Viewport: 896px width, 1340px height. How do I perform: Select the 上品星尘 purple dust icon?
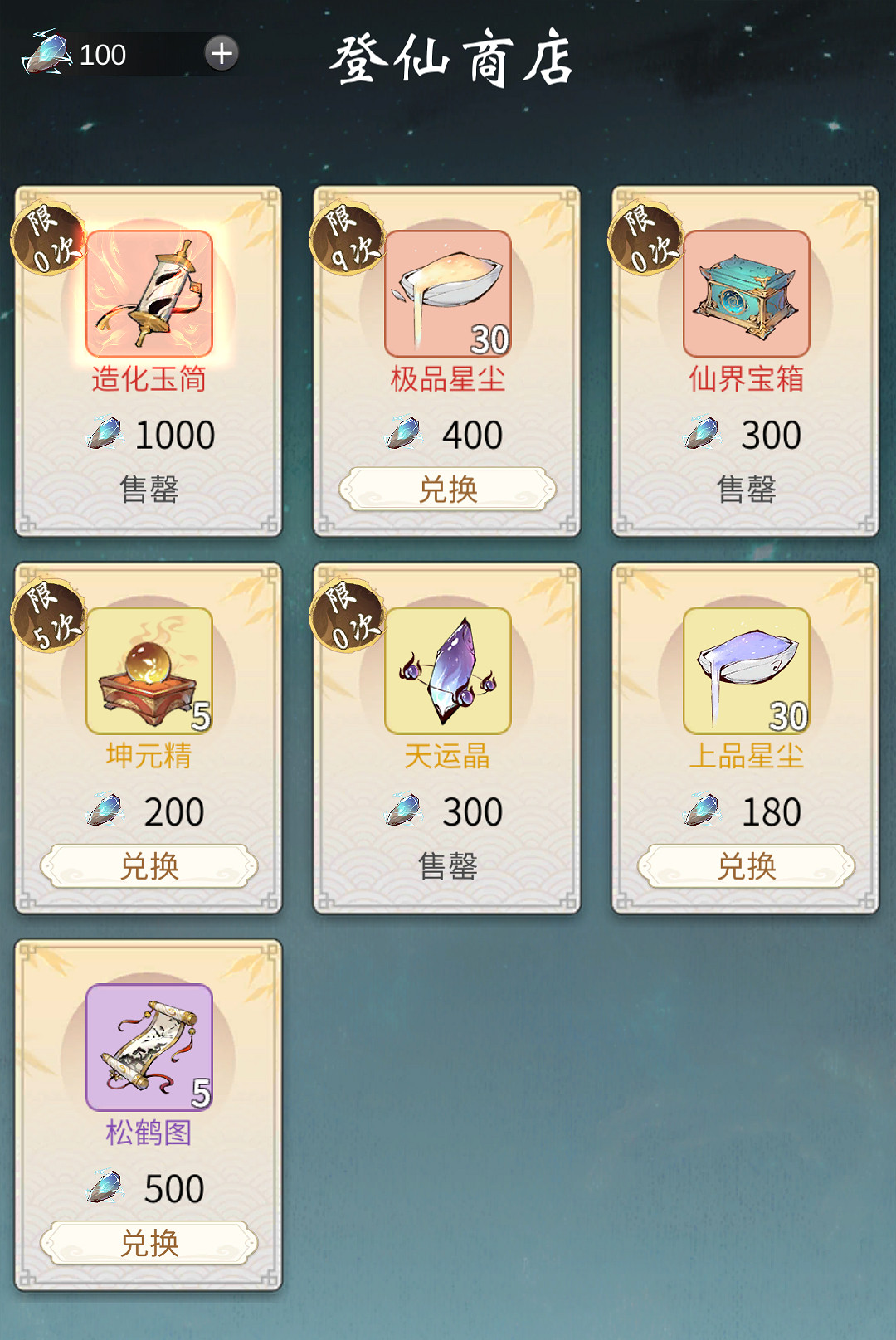click(x=747, y=670)
